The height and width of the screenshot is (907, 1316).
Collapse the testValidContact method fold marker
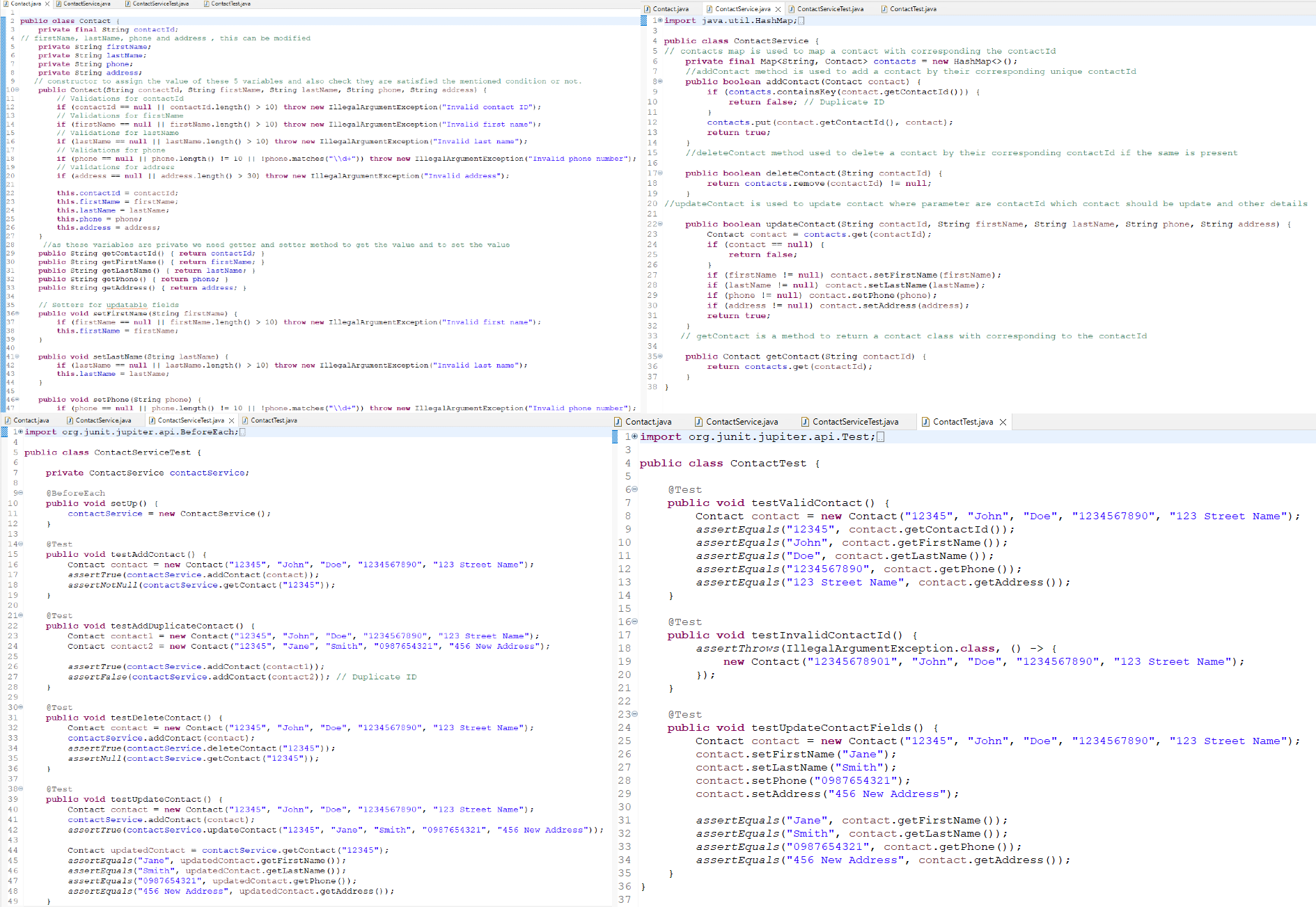[x=636, y=489]
